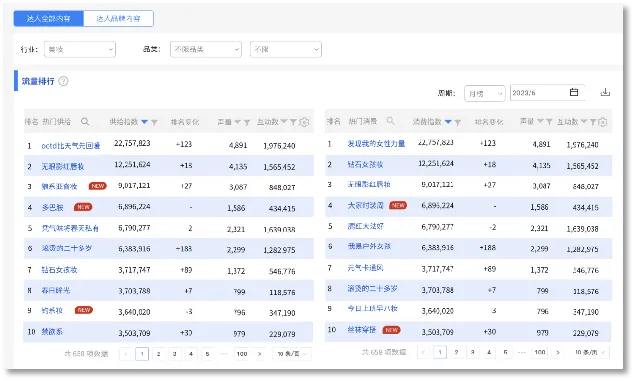The height and width of the screenshot is (381, 635).
Task: Open column settings gear of the 热门消费 table
Action: coord(603,122)
